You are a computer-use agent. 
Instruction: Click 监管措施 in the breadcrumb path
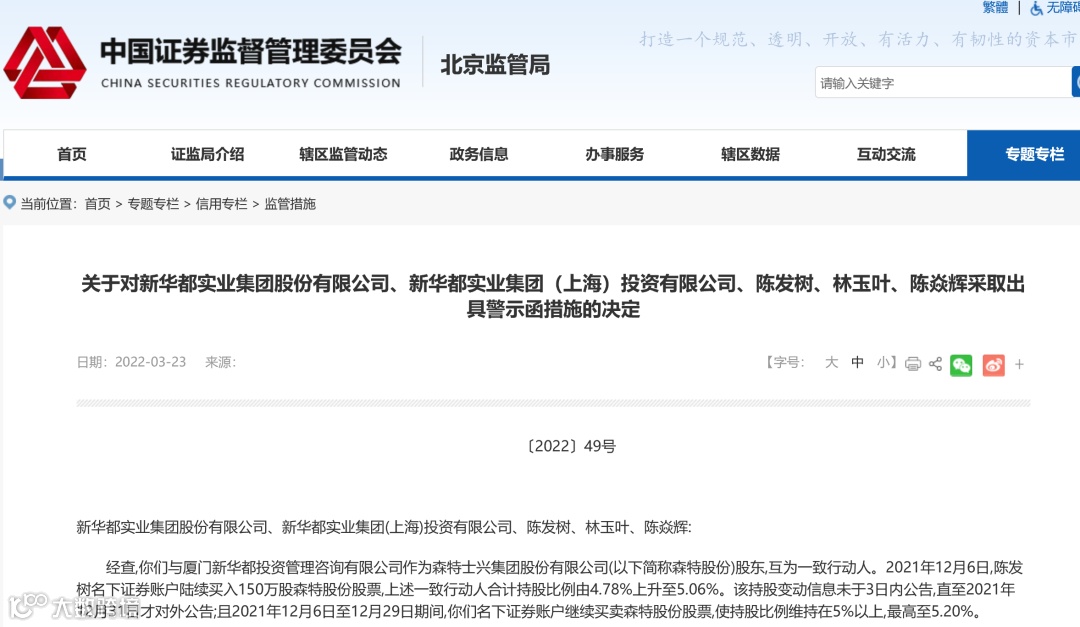[290, 203]
